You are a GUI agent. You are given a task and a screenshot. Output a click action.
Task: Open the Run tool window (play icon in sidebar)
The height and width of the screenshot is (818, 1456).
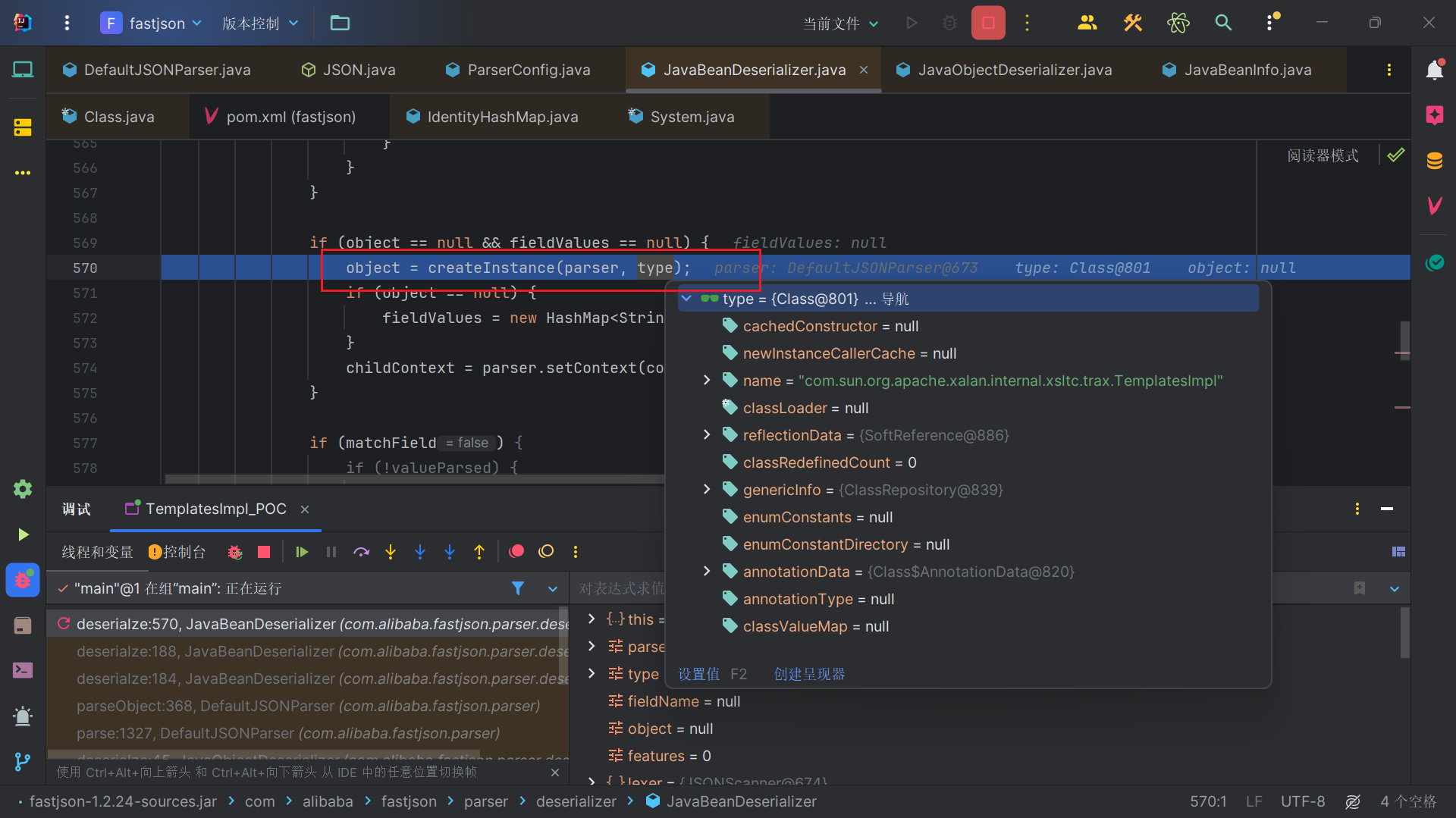[23, 534]
